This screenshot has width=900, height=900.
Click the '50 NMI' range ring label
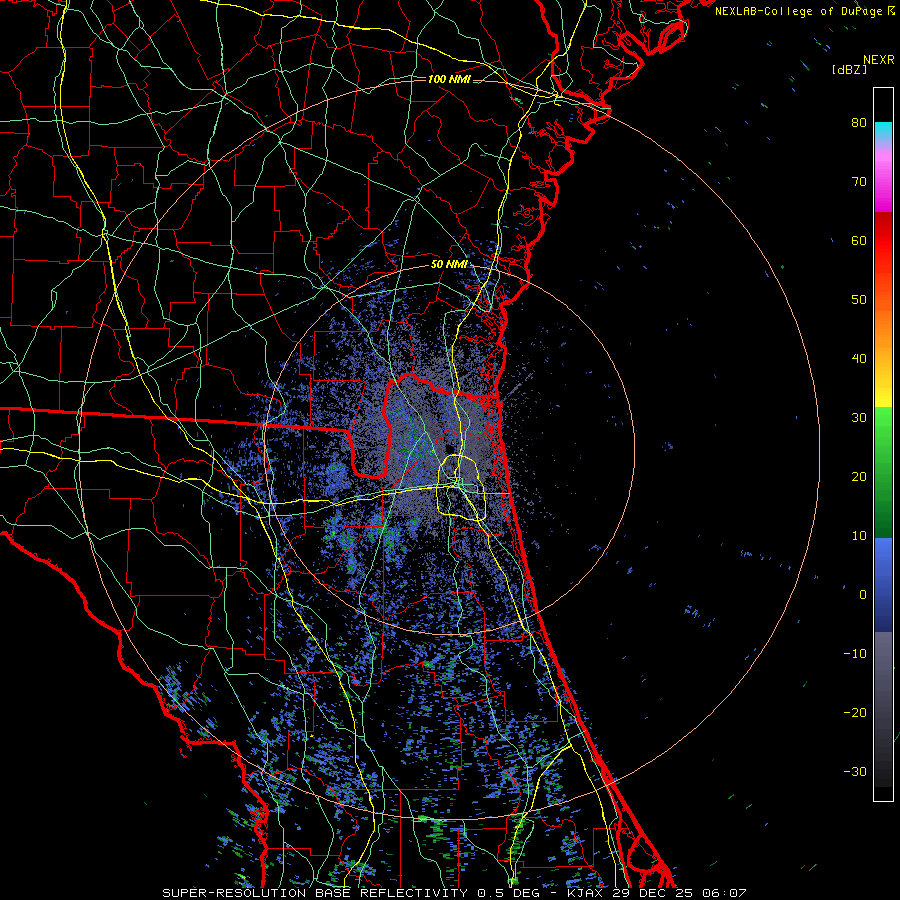coord(449,265)
